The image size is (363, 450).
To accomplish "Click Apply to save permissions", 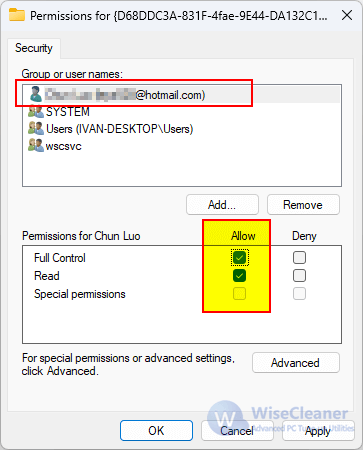I will (x=318, y=431).
